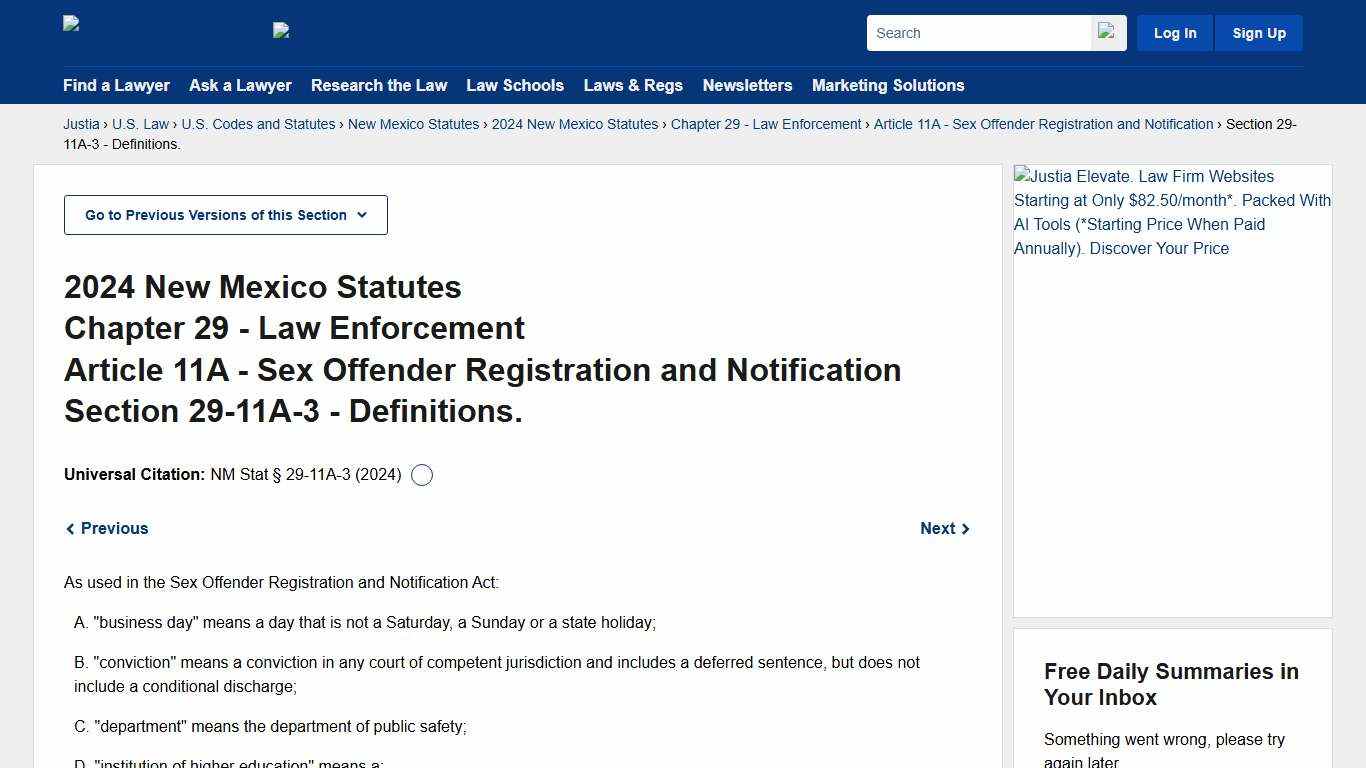Open the Laws & Regs menu
The height and width of the screenshot is (768, 1366).
633,85
